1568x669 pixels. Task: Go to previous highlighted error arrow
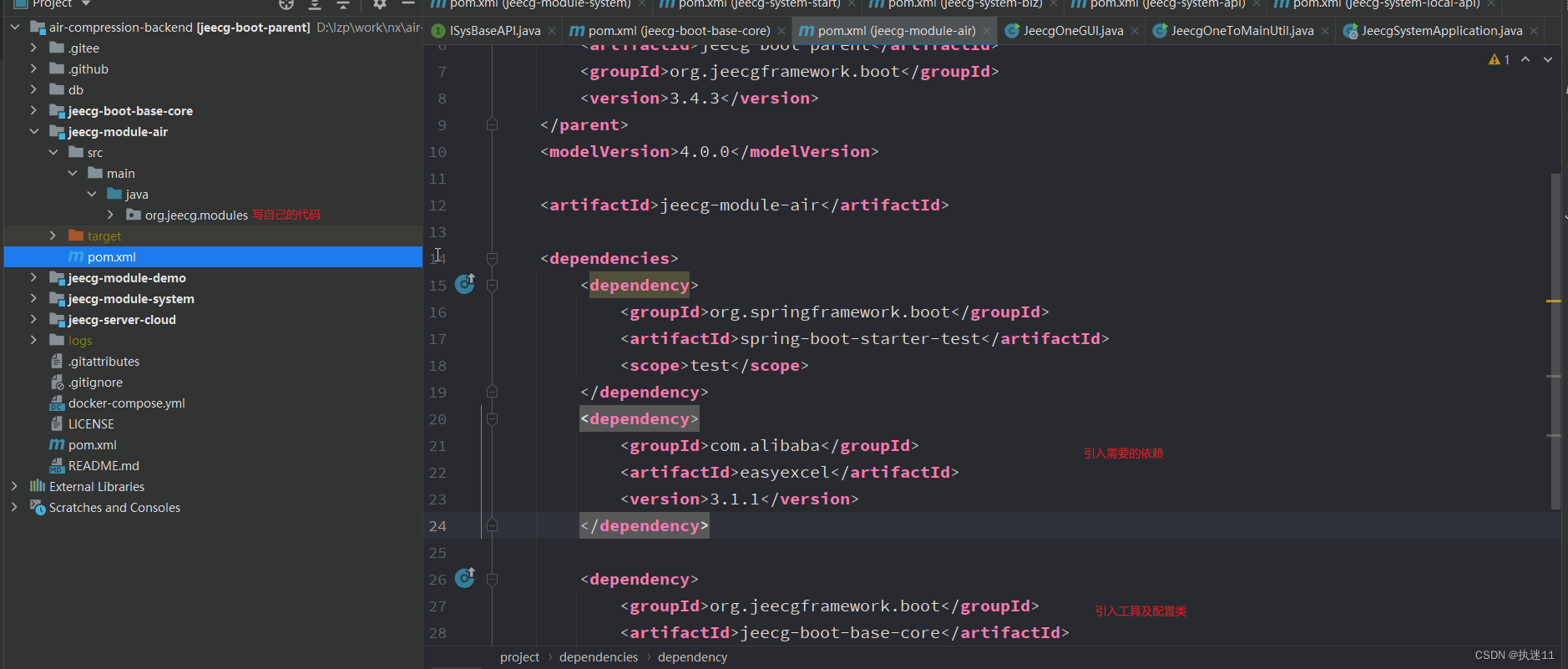click(1525, 59)
